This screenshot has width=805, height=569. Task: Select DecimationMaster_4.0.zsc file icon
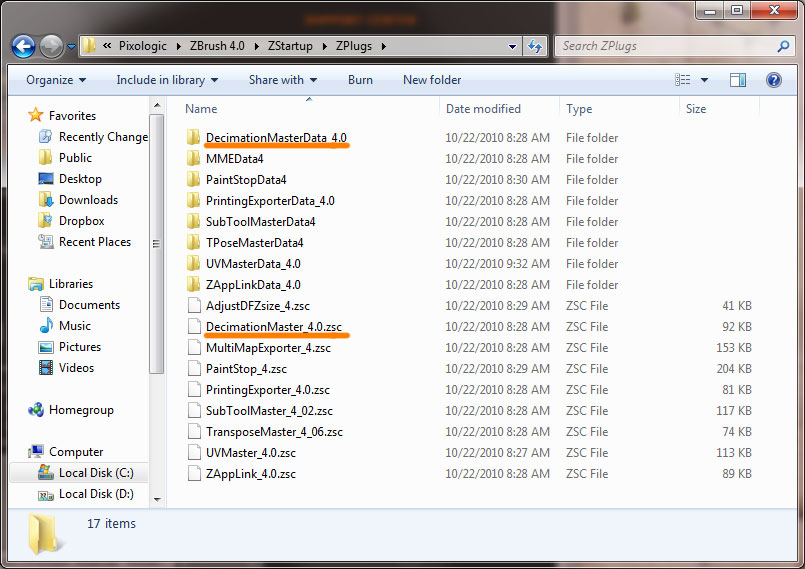point(194,327)
